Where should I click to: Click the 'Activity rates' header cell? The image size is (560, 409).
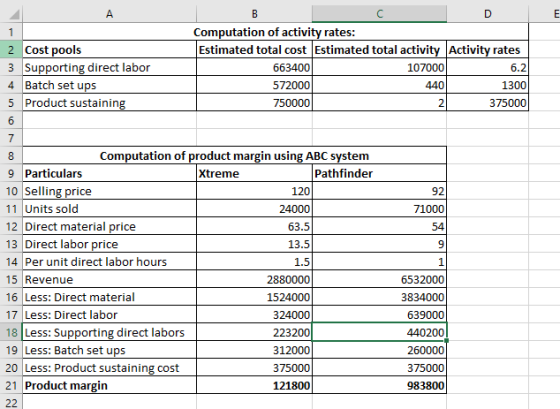tap(488, 50)
